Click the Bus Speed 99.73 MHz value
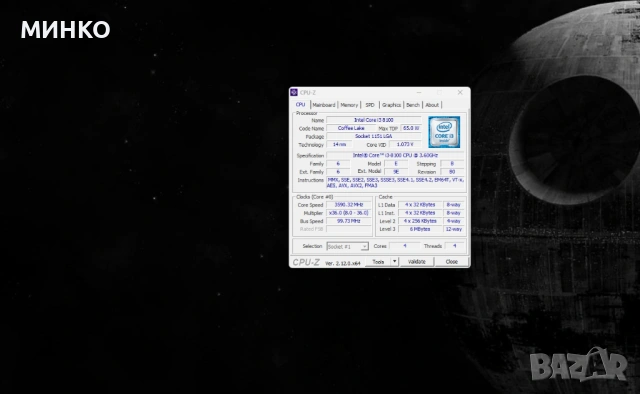The image size is (640, 394). click(x=349, y=221)
